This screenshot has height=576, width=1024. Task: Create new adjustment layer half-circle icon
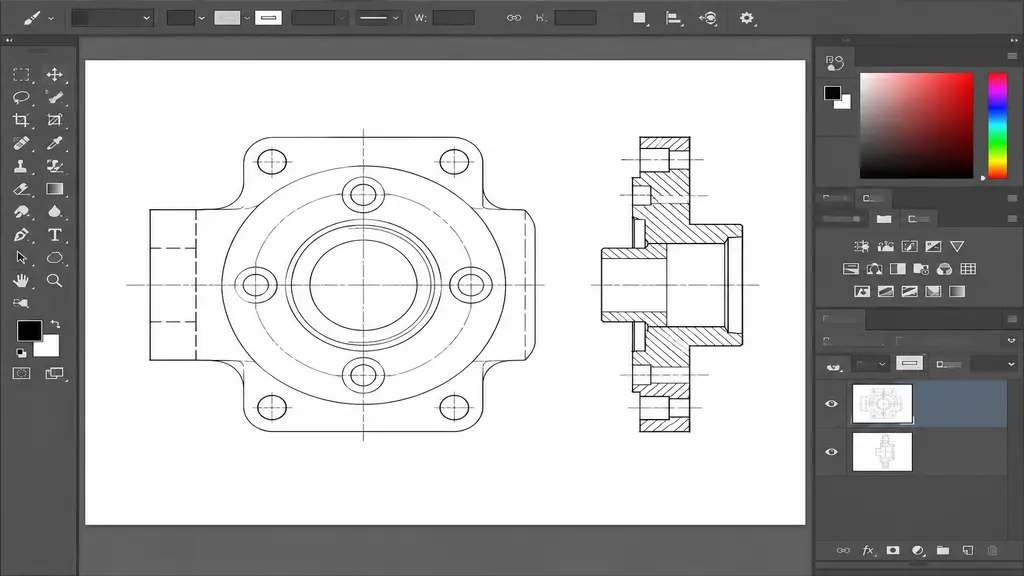pyautogui.click(x=918, y=551)
